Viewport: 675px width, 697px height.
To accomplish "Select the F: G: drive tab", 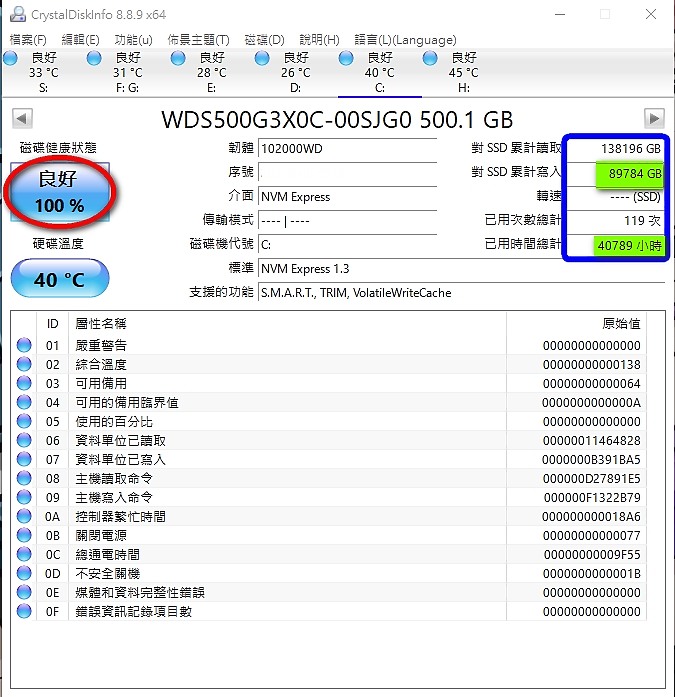I will [x=128, y=72].
